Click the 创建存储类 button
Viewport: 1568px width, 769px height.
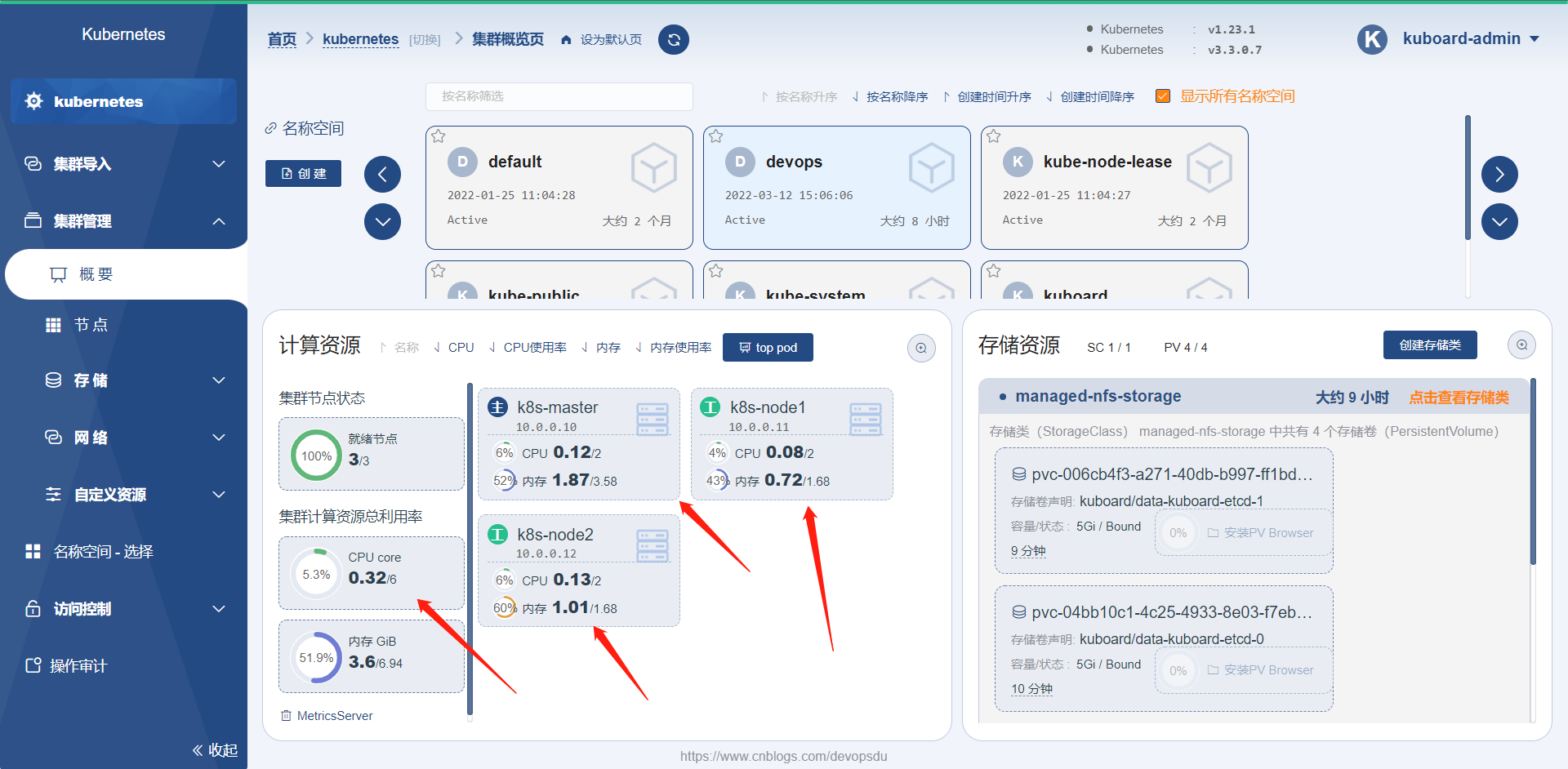[1430, 344]
